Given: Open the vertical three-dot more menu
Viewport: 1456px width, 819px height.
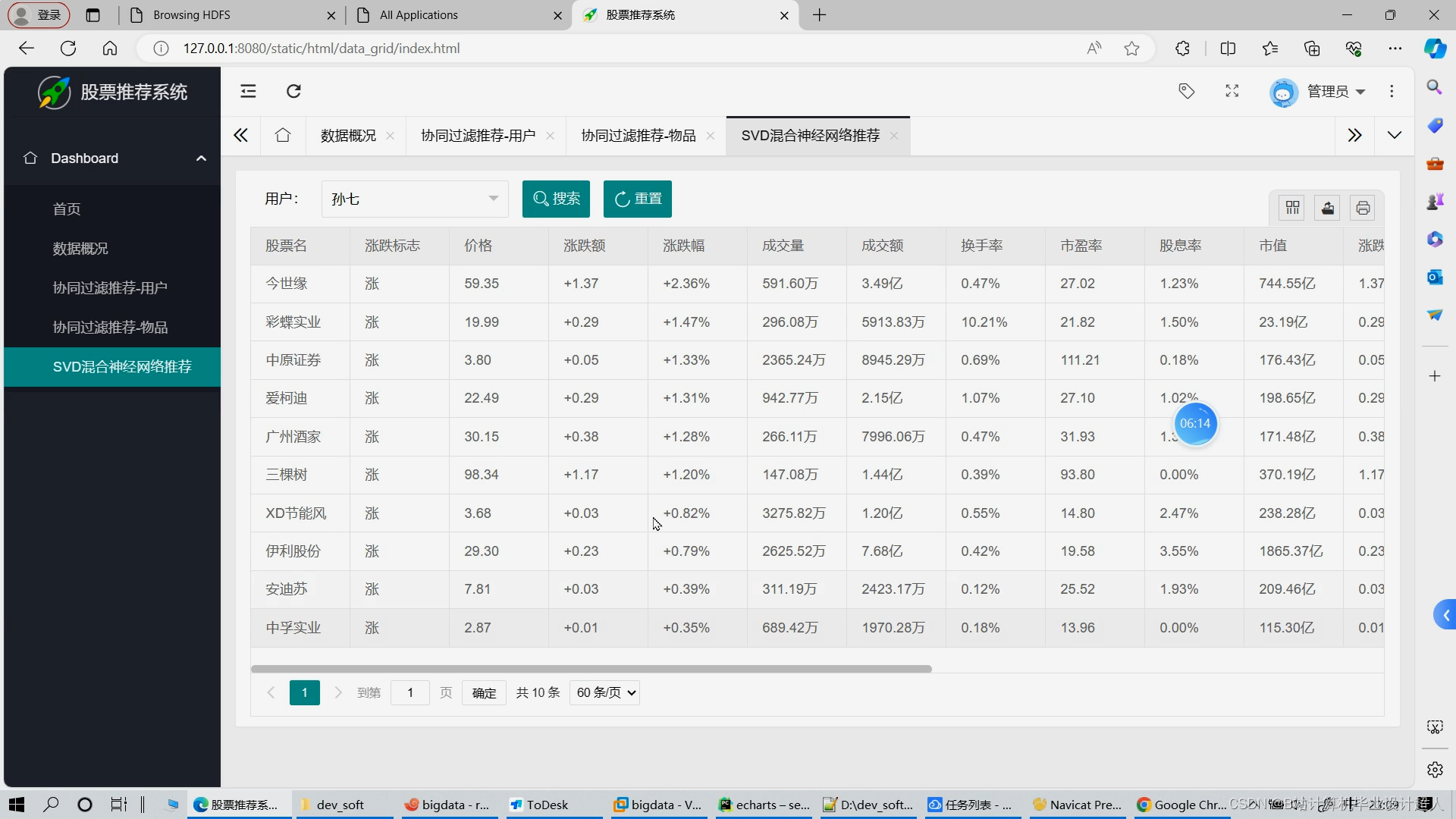Looking at the screenshot, I should pyautogui.click(x=1392, y=91).
